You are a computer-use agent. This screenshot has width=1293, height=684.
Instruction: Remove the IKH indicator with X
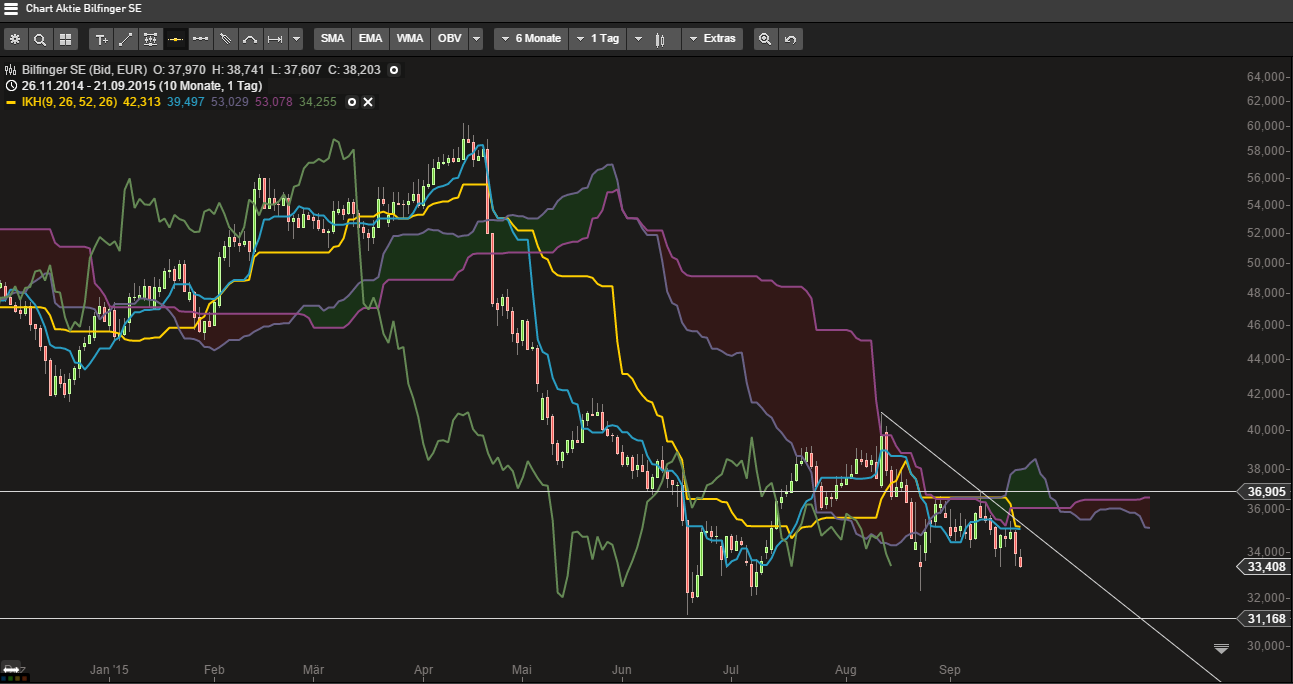368,102
